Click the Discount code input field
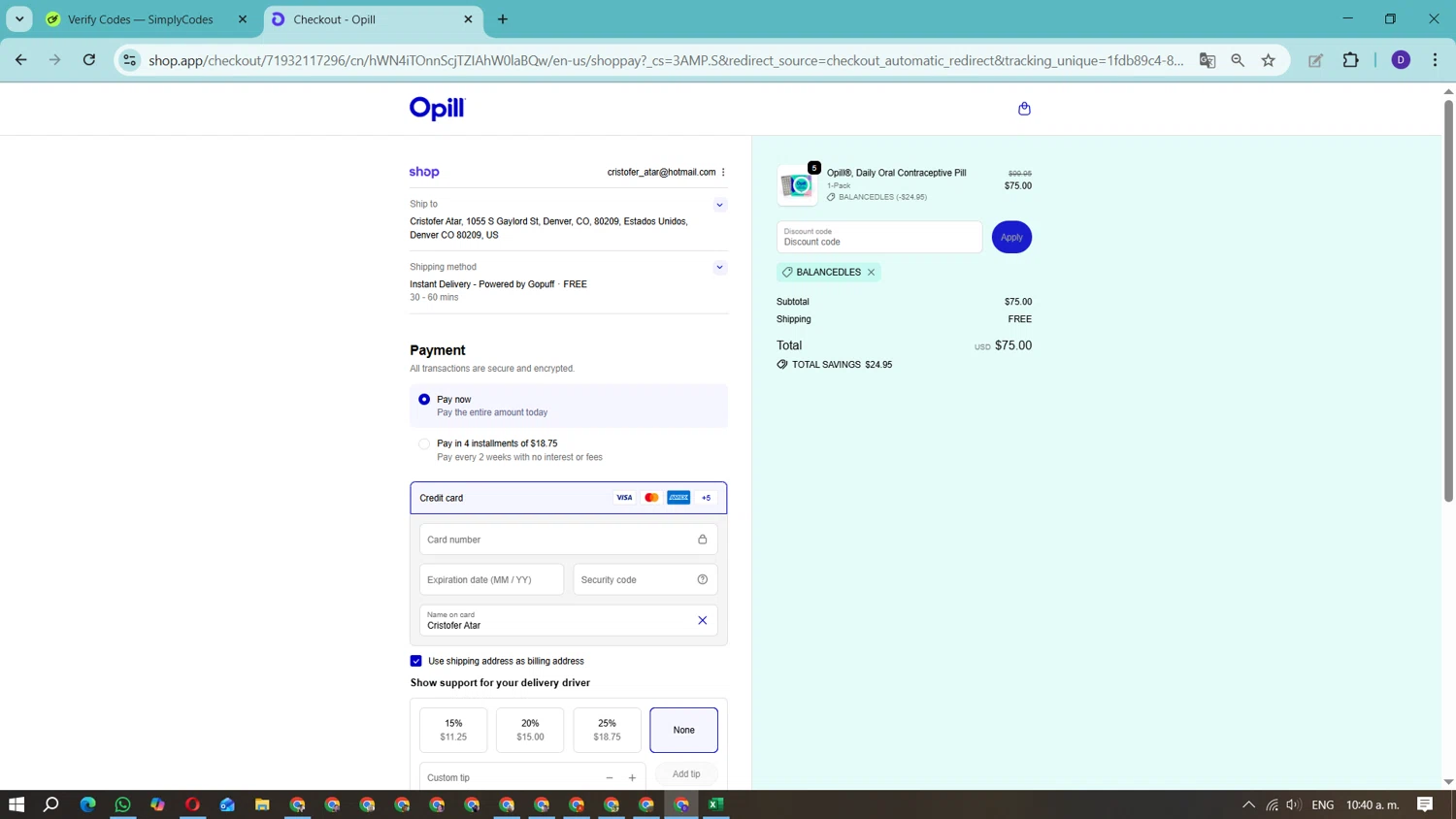This screenshot has height=819, width=1456. (x=879, y=237)
